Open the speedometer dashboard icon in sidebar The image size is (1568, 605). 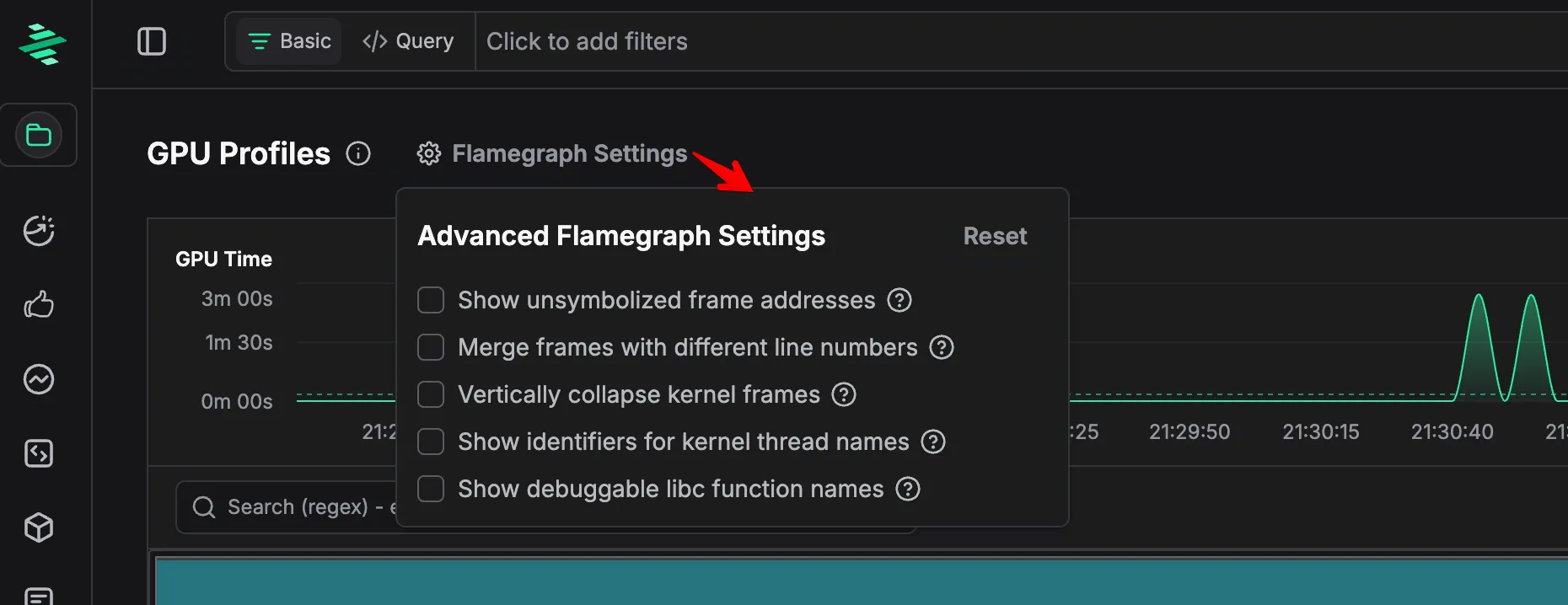(x=39, y=231)
